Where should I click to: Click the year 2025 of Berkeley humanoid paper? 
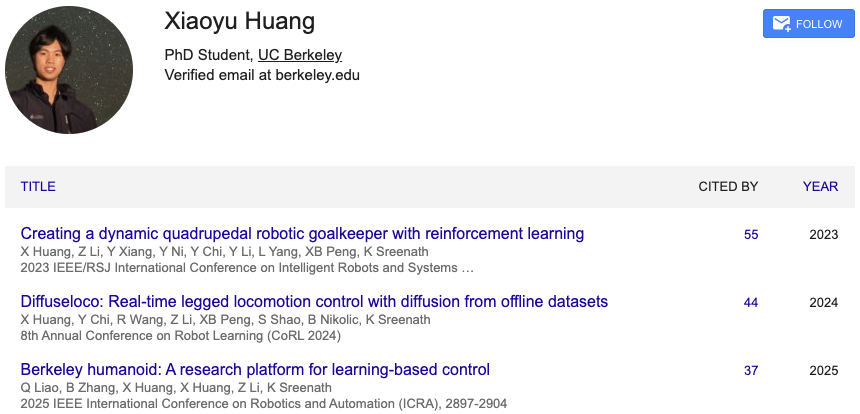coord(824,371)
